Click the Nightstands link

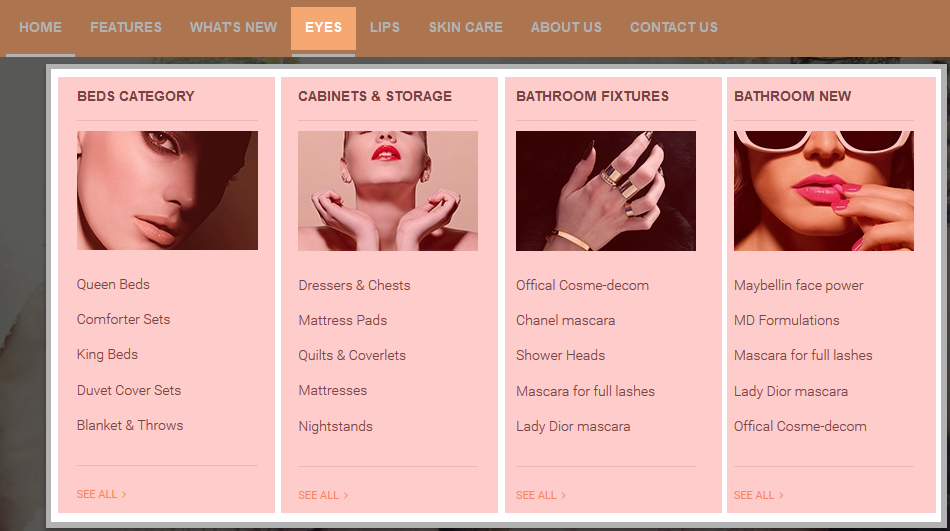[336, 426]
